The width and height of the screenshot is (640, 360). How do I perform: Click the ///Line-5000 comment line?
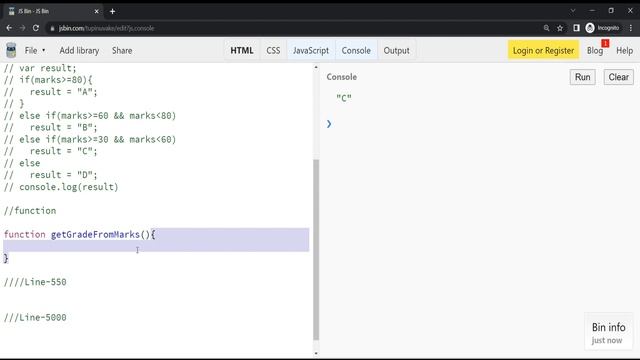pyautogui.click(x=35, y=318)
